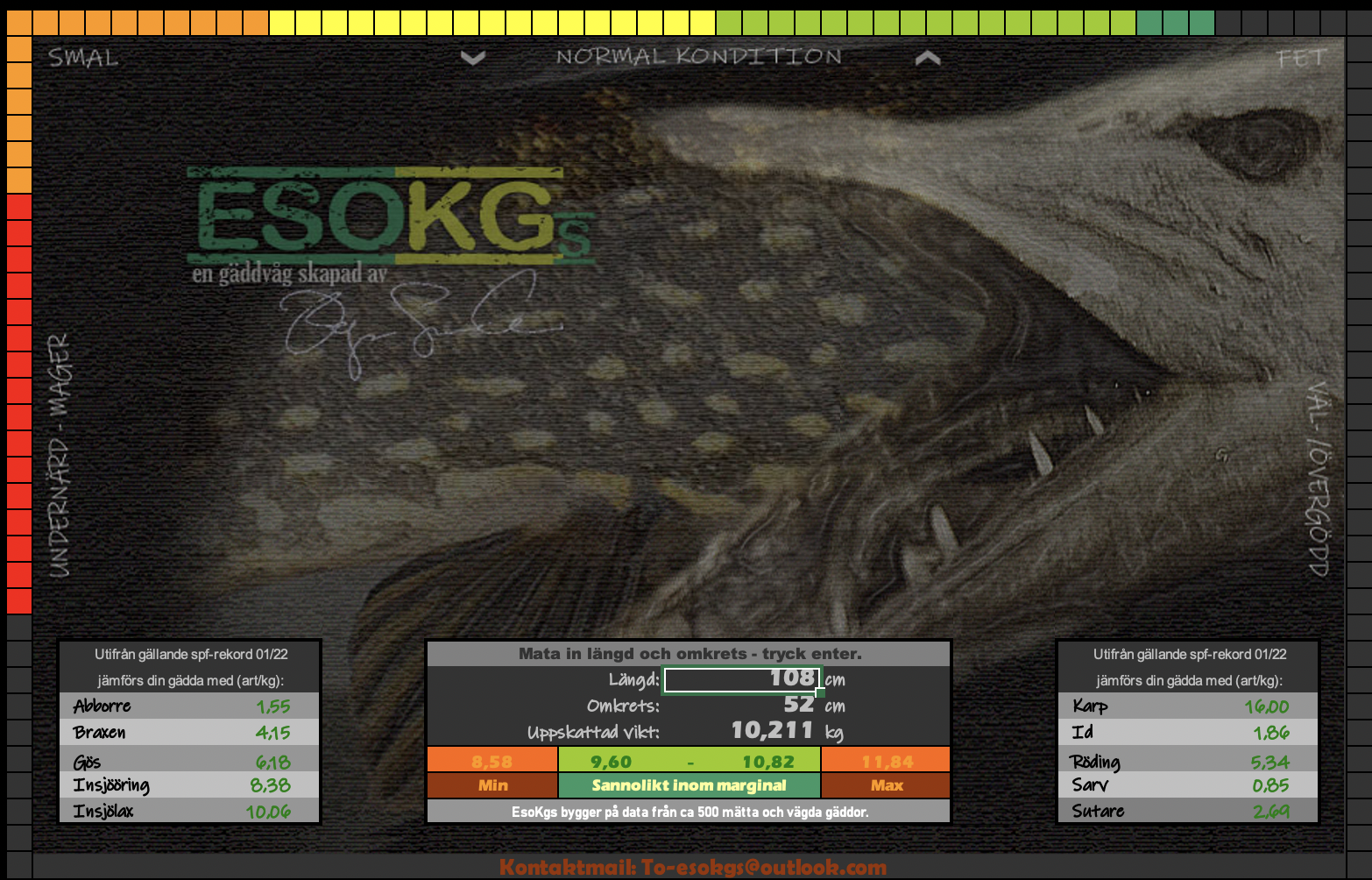Screen dimensions: 1372x880
Task: Select the Omkrets value cell showing 52
Action: pos(797,705)
